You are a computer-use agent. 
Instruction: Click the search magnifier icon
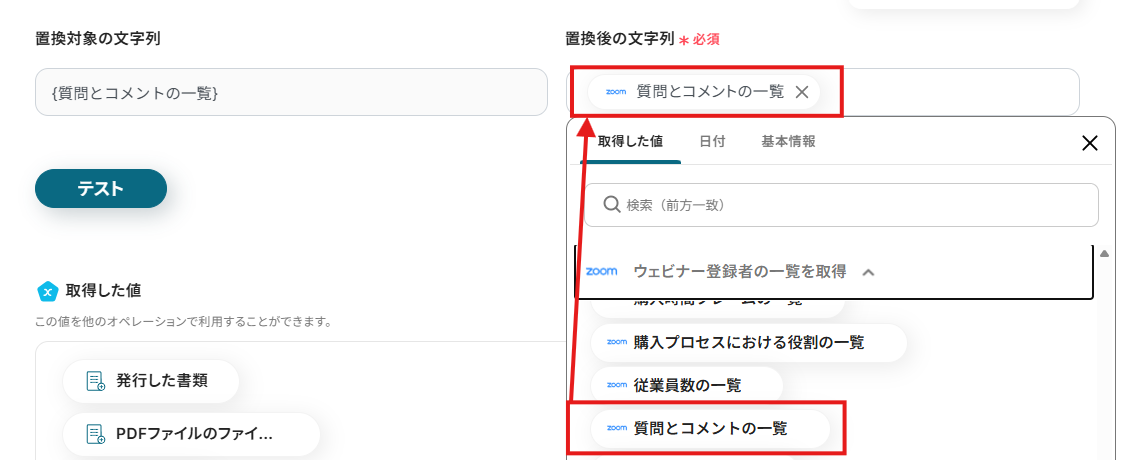(x=612, y=205)
